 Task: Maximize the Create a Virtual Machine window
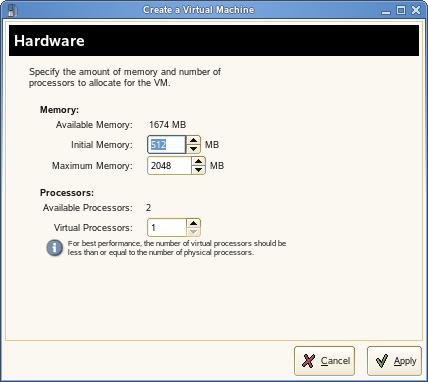(x=401, y=10)
